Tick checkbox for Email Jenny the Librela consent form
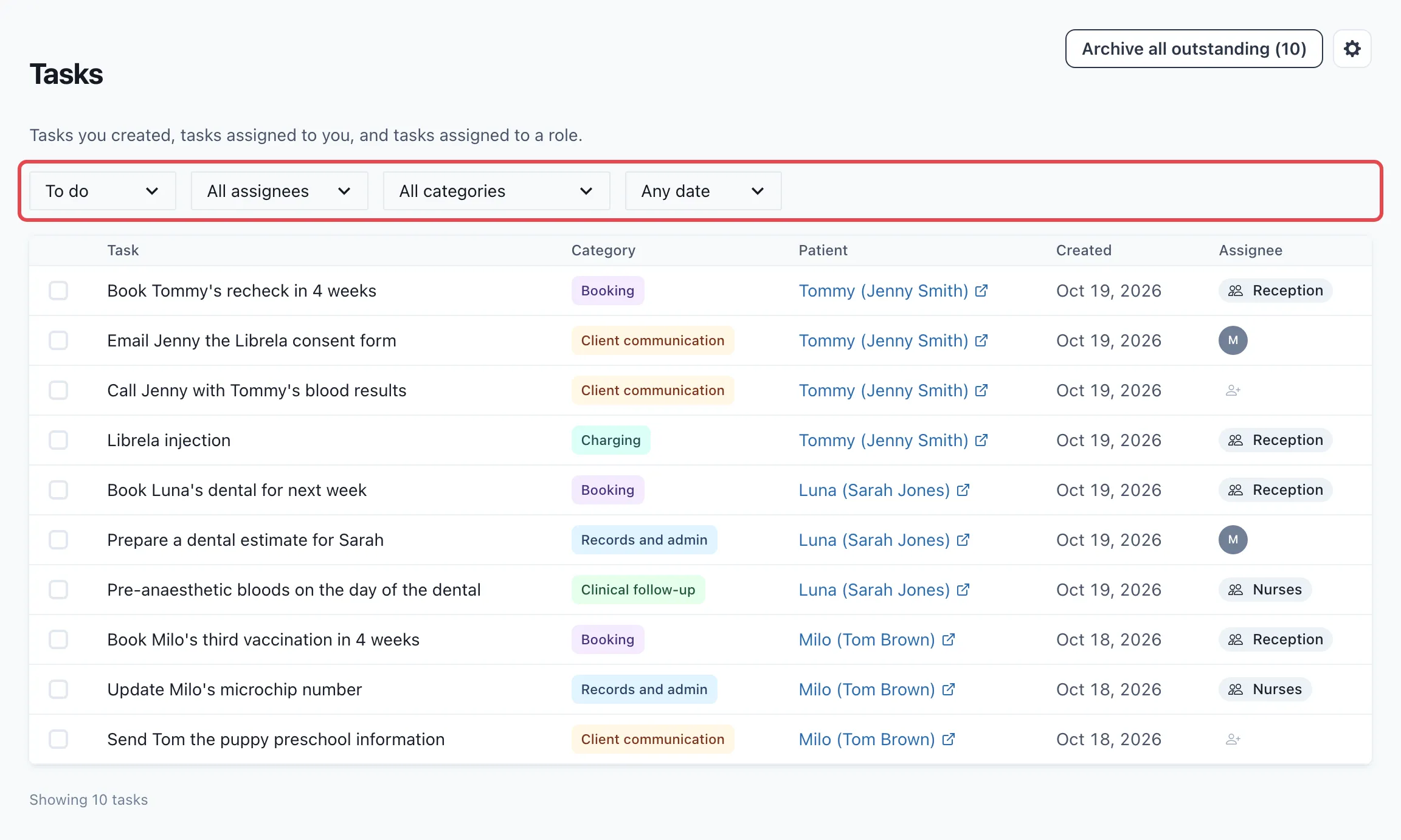Screen dimensions: 1401x840 tap(58, 340)
